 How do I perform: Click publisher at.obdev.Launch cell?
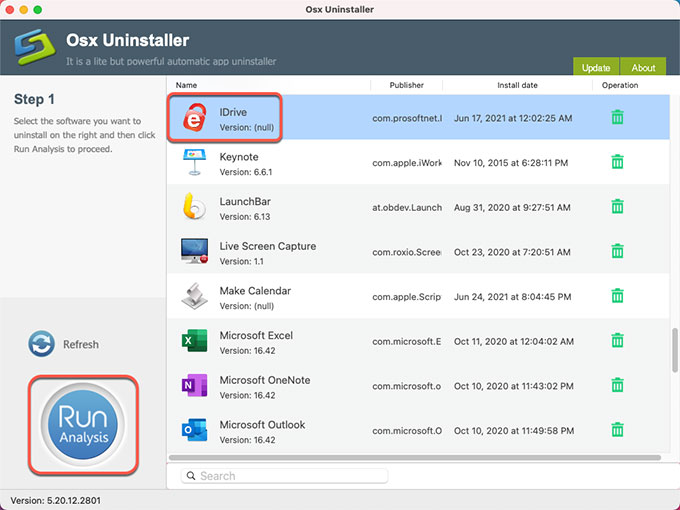pos(407,207)
